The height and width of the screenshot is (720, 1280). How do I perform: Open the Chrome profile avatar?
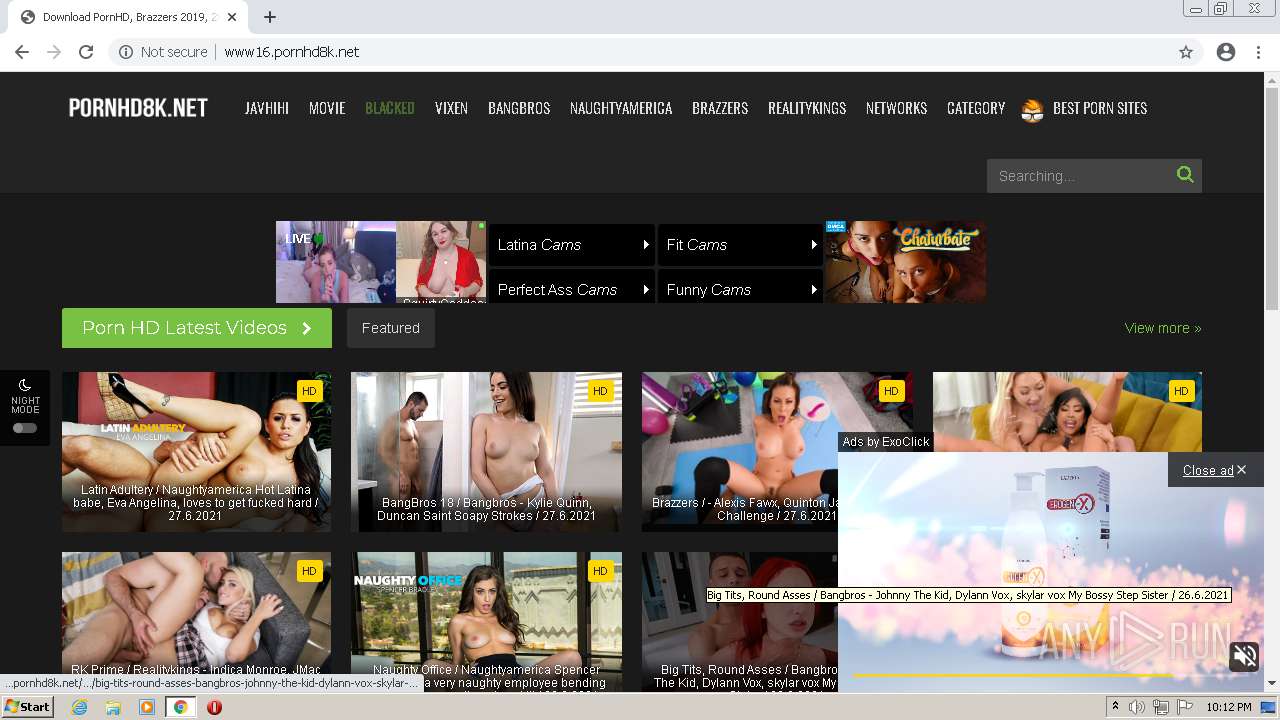click(1226, 52)
